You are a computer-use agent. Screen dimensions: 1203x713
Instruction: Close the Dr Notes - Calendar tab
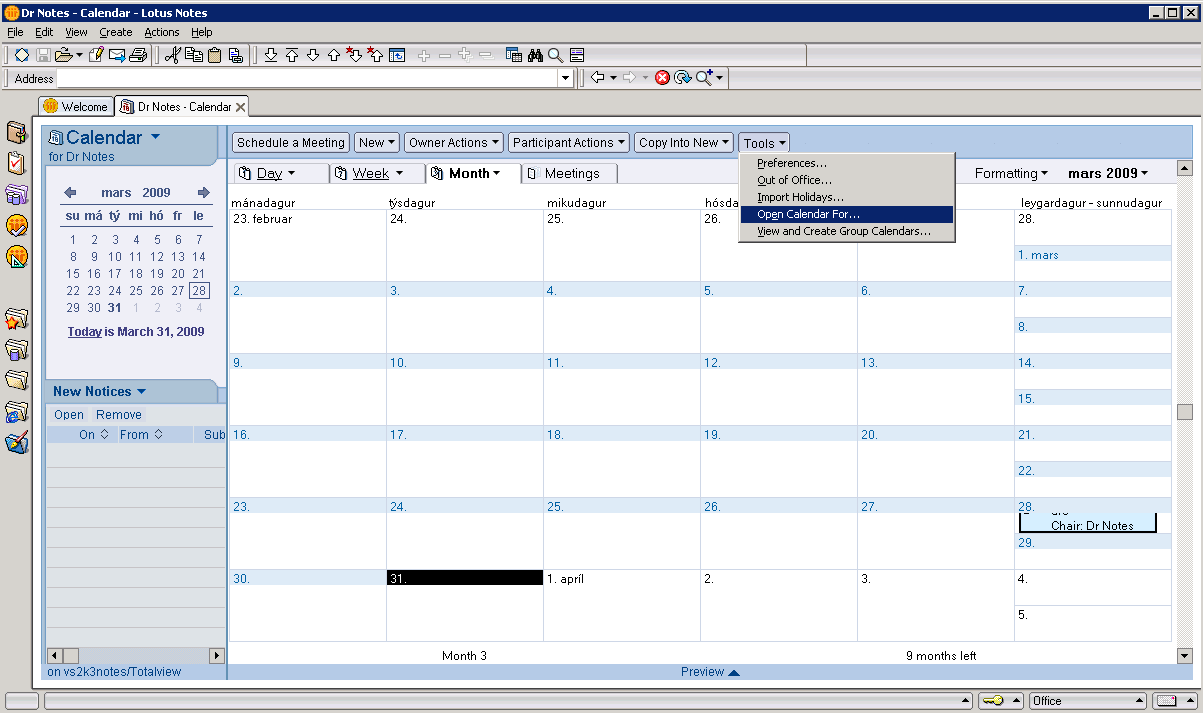241,107
